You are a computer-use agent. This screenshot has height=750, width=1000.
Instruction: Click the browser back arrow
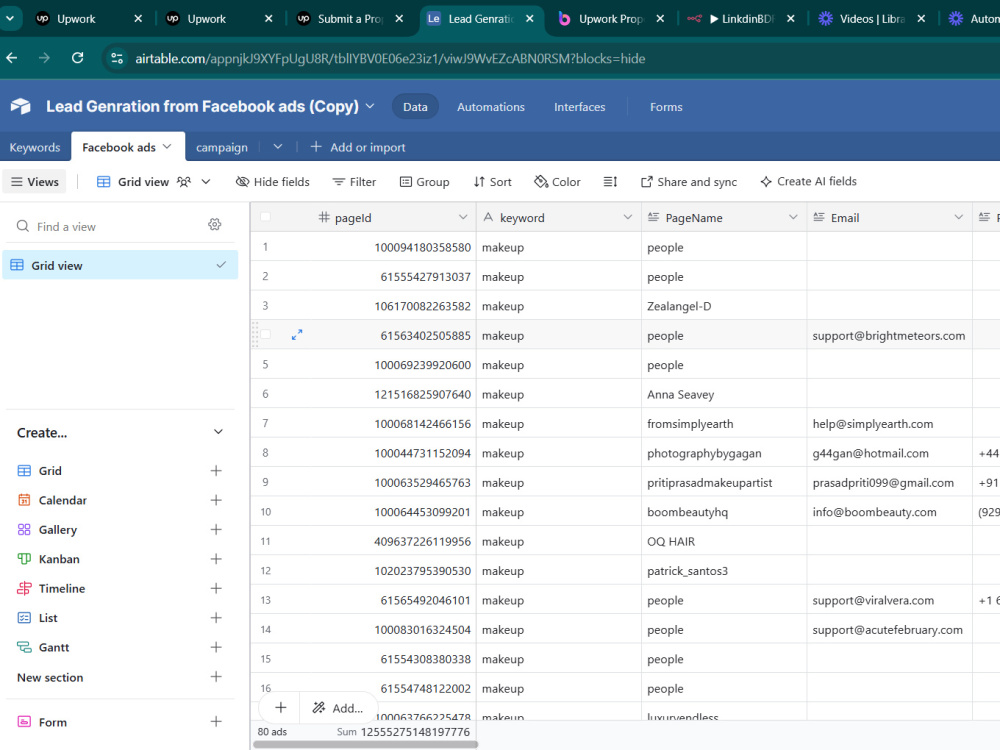pyautogui.click(x=12, y=58)
